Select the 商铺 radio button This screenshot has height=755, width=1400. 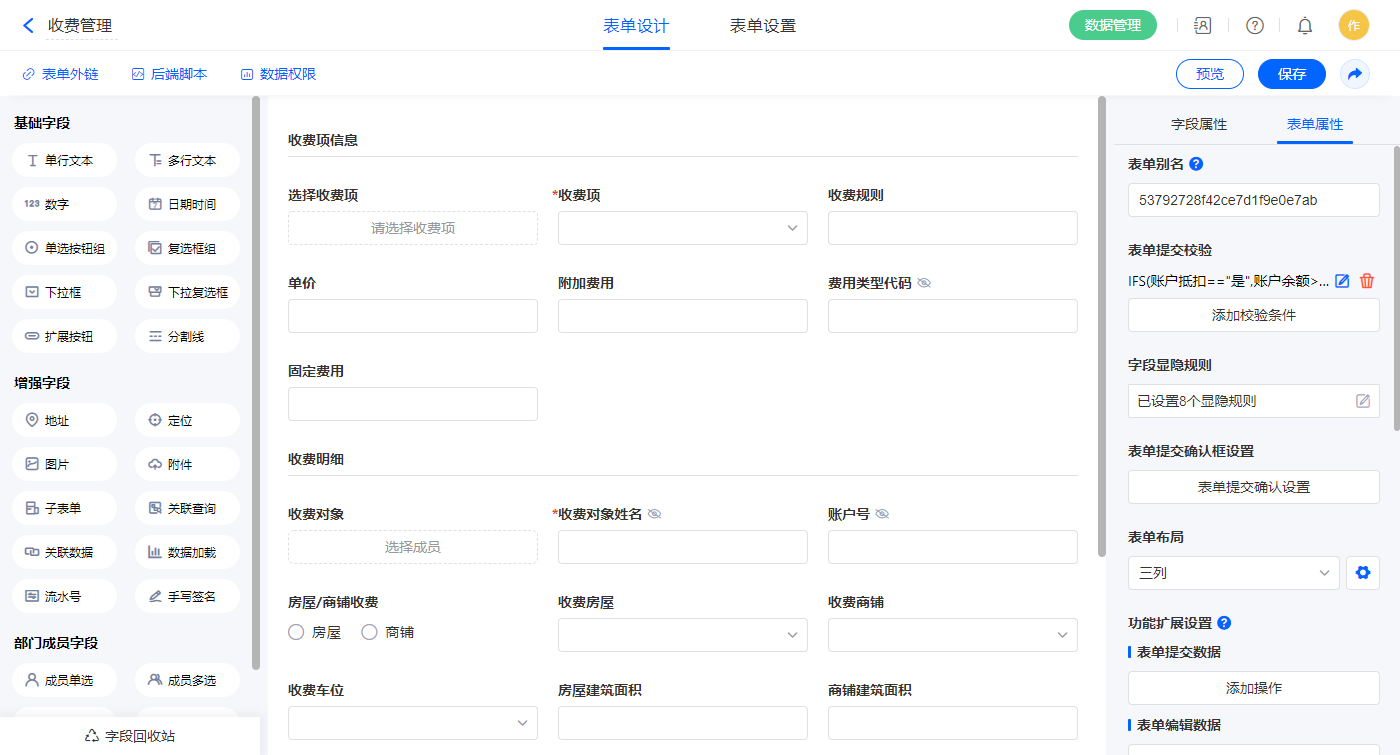point(369,632)
